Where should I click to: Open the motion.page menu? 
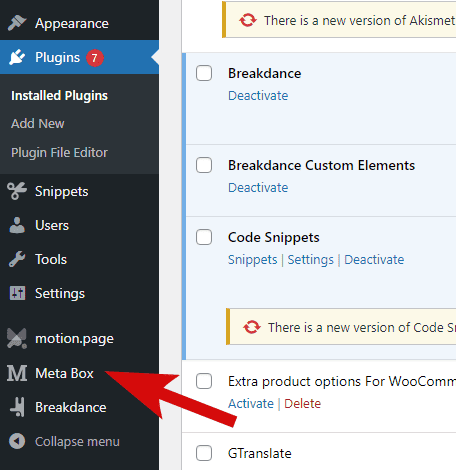coord(79,339)
